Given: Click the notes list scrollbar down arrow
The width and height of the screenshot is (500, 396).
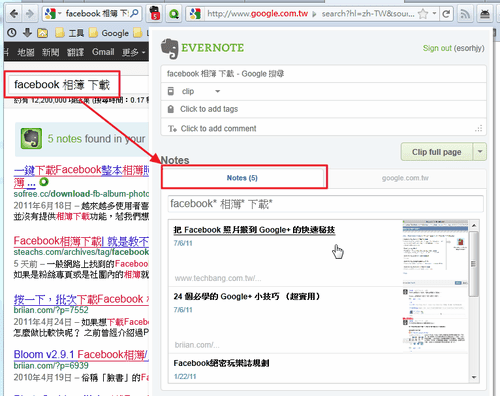Looking at the screenshot, I should [x=474, y=377].
